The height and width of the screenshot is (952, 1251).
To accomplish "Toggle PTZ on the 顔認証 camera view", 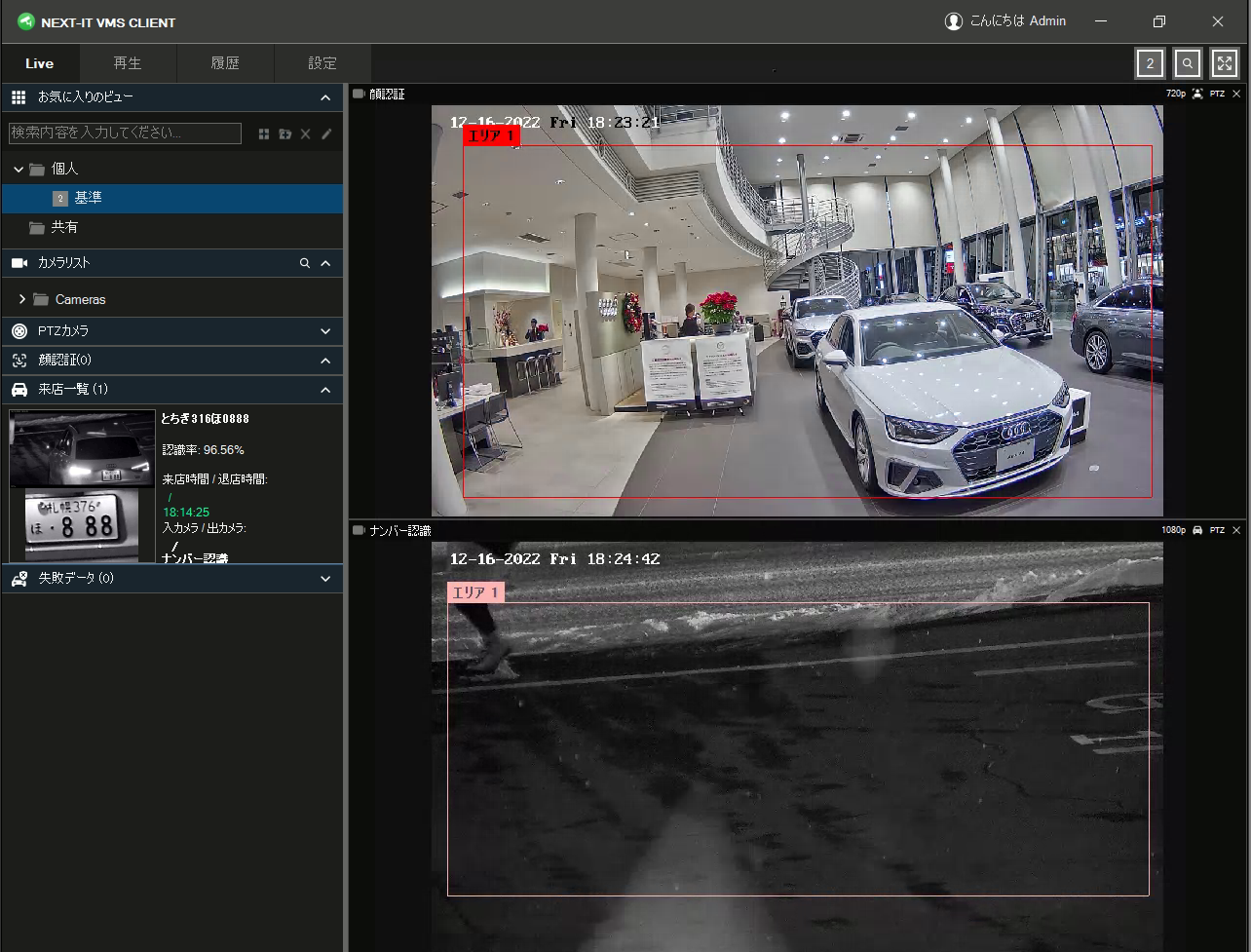I will tap(1217, 94).
